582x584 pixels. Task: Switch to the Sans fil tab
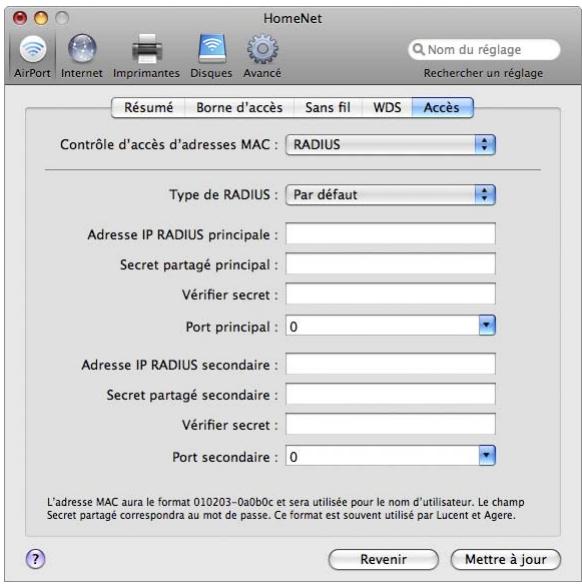pyautogui.click(x=328, y=108)
